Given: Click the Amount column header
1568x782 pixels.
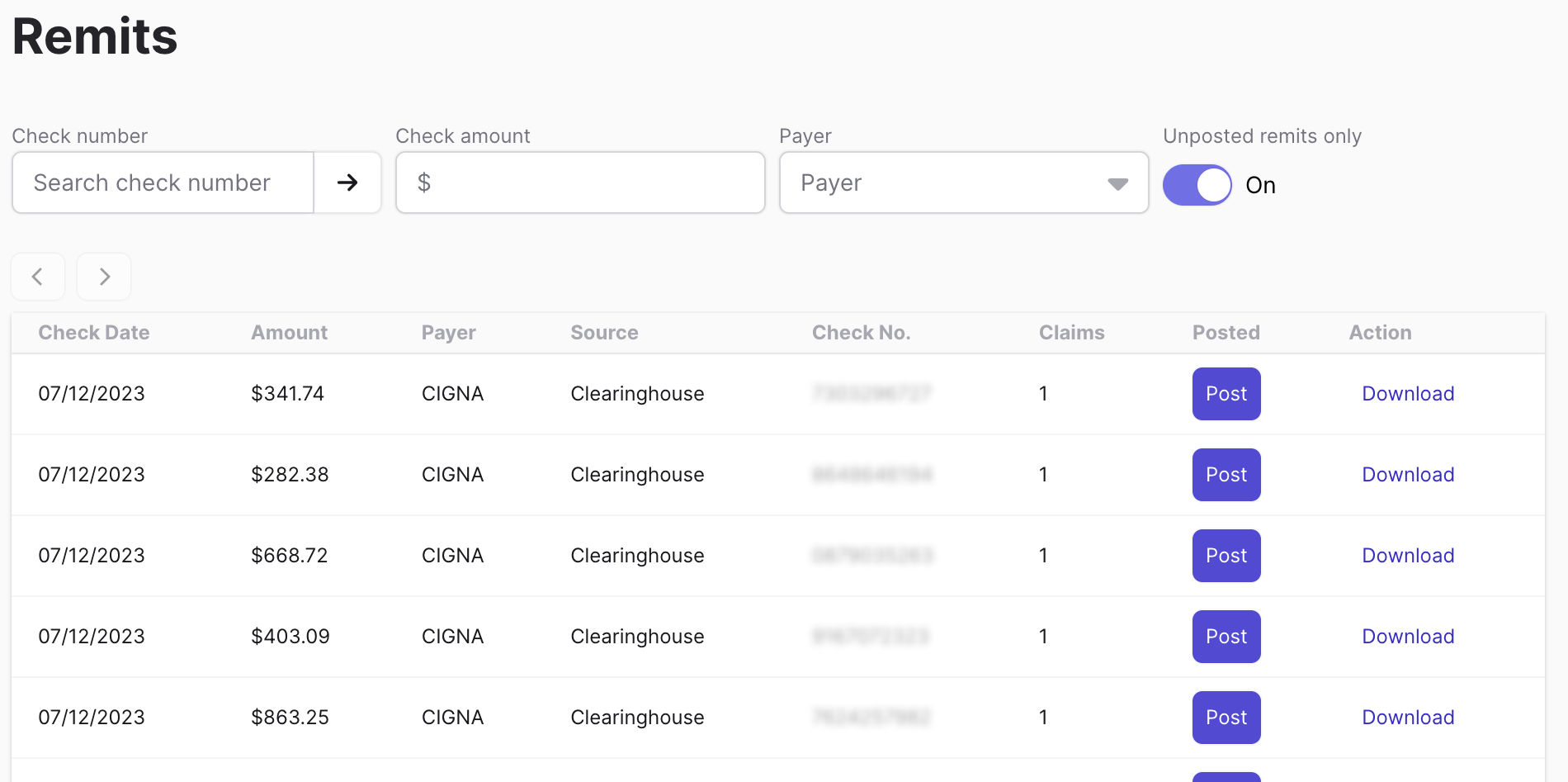Looking at the screenshot, I should coord(289,333).
